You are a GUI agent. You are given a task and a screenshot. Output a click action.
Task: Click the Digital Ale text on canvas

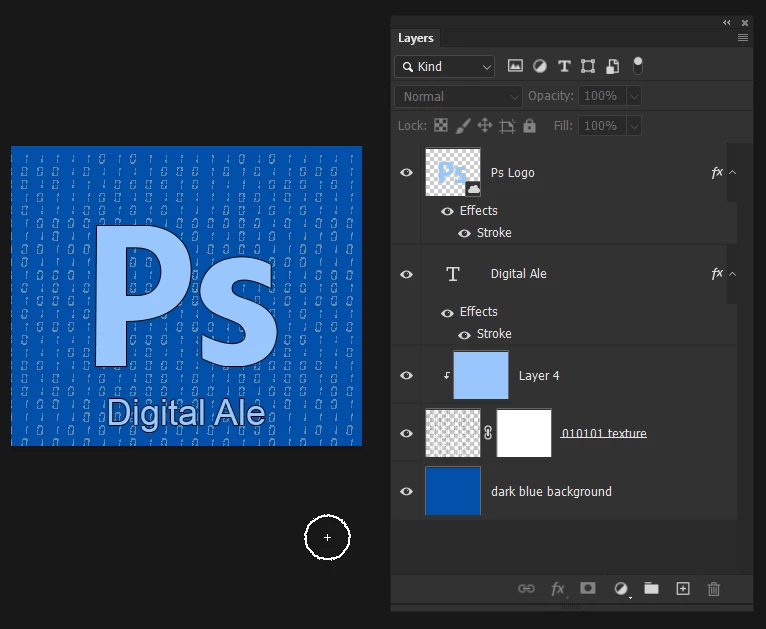click(x=186, y=413)
